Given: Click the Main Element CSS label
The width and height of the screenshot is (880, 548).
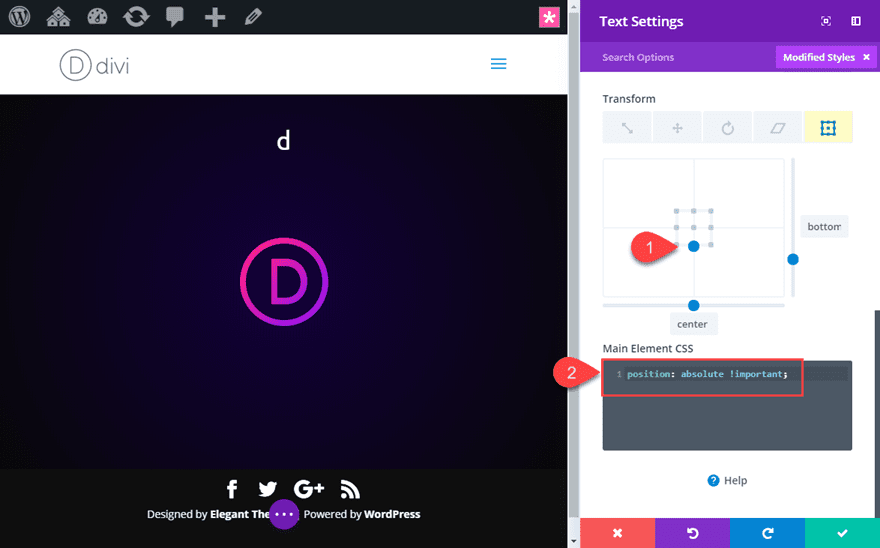Looking at the screenshot, I should [648, 349].
